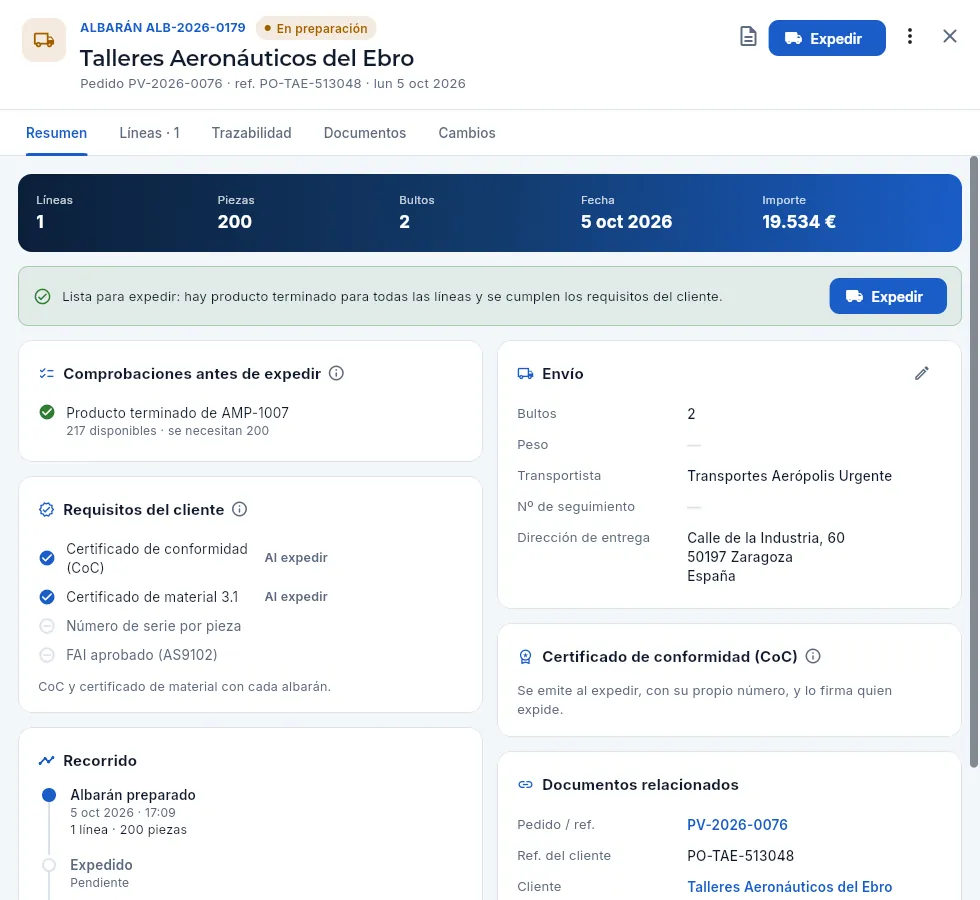Click the Expedido pending timeline marker
Image resolution: width=980 pixels, height=900 pixels.
(x=49, y=865)
